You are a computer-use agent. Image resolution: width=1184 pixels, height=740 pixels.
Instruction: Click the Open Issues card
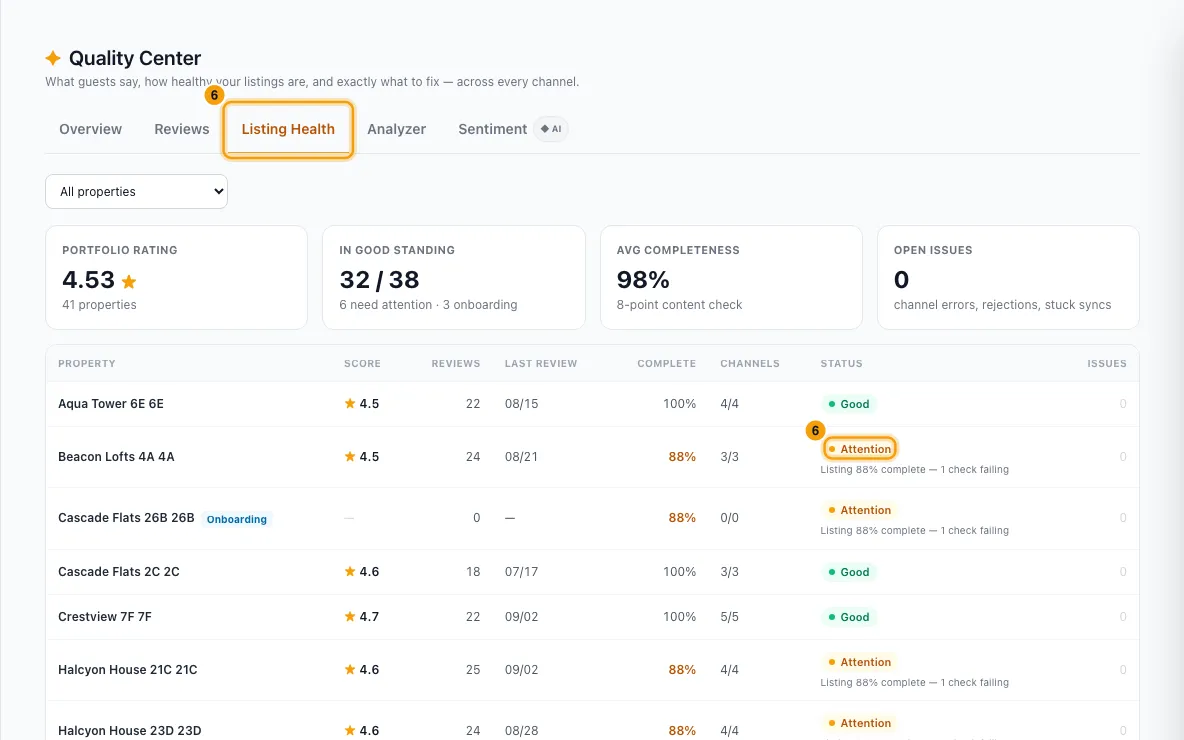click(x=1008, y=277)
